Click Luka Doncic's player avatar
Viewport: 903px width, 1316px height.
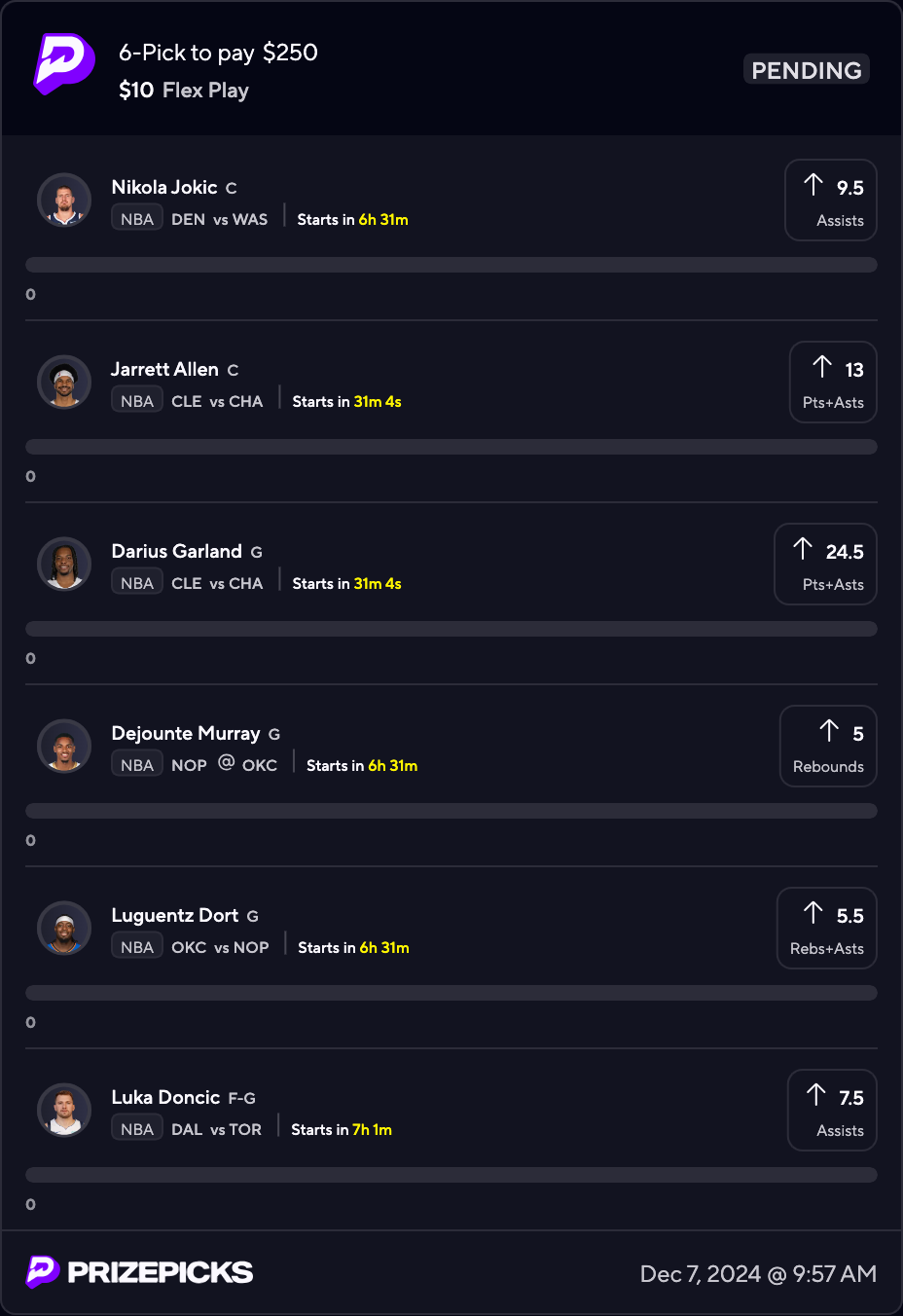(64, 1111)
